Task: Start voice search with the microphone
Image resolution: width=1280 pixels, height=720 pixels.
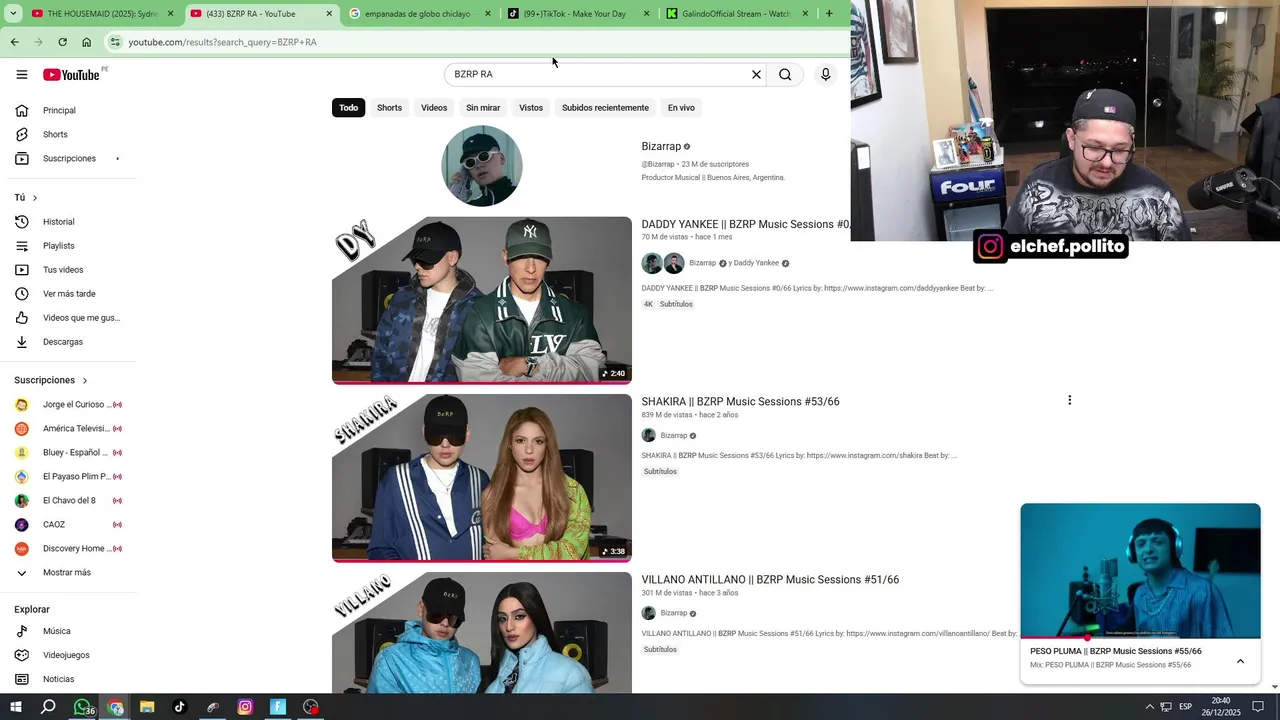Action: 825,74
